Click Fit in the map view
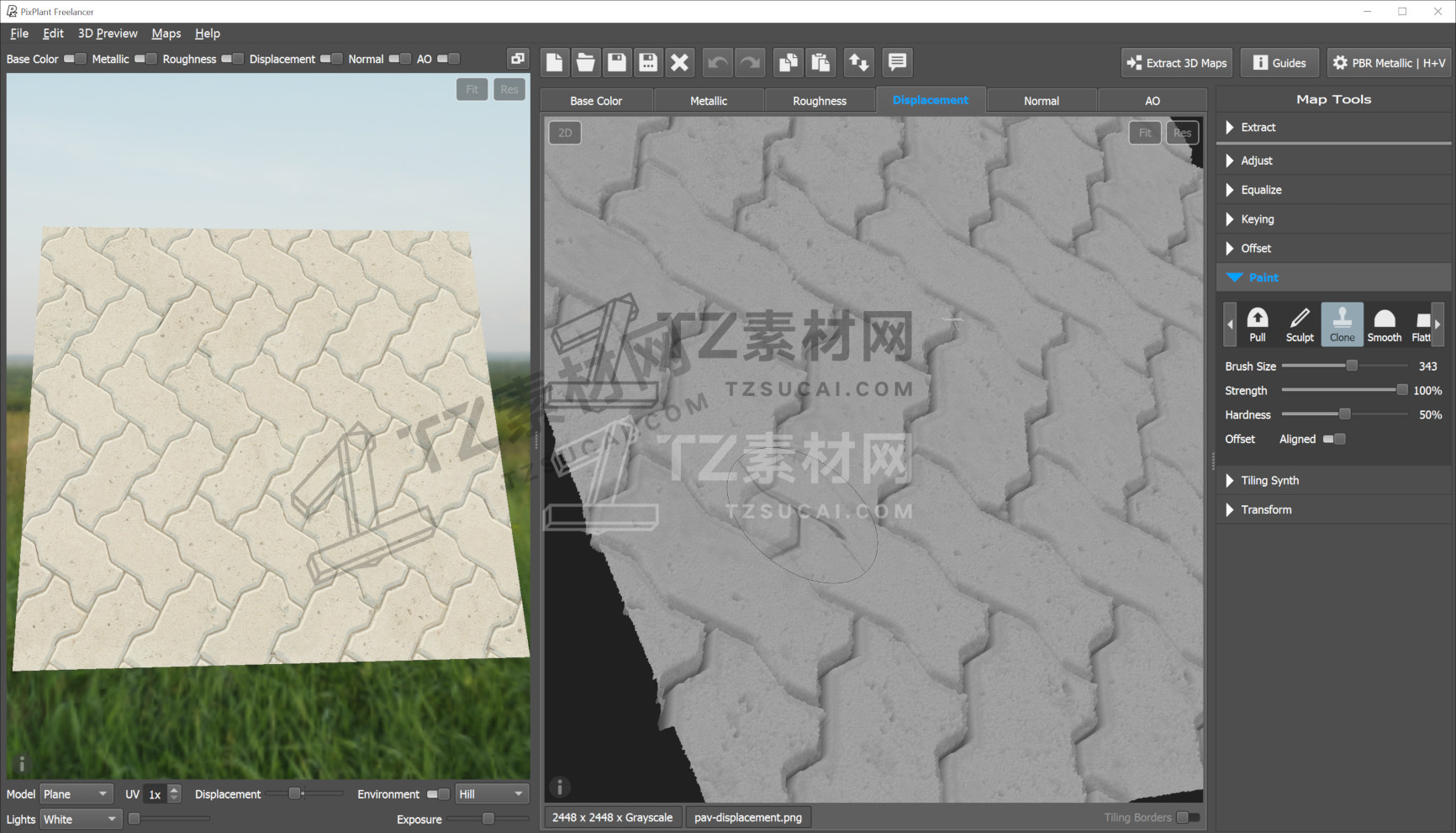This screenshot has height=833, width=1456. point(1145,133)
